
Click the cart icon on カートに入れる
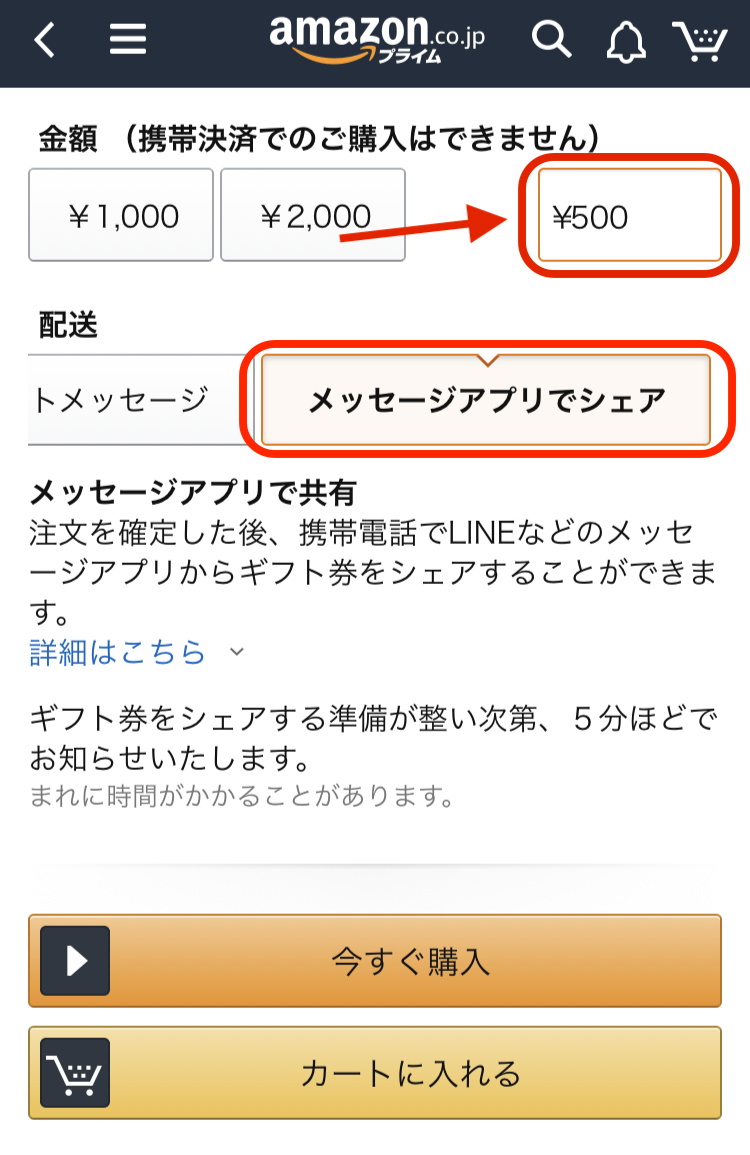coord(75,1072)
